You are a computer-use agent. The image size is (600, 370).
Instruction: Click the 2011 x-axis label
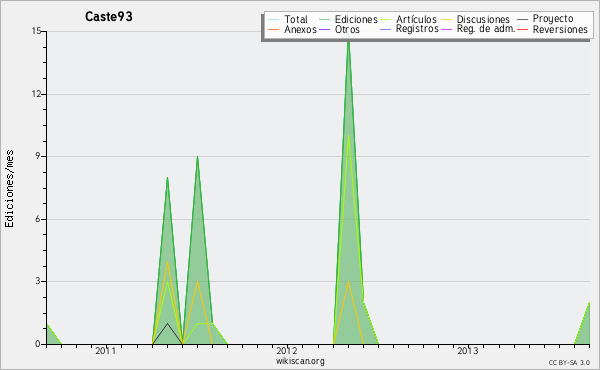point(106,351)
